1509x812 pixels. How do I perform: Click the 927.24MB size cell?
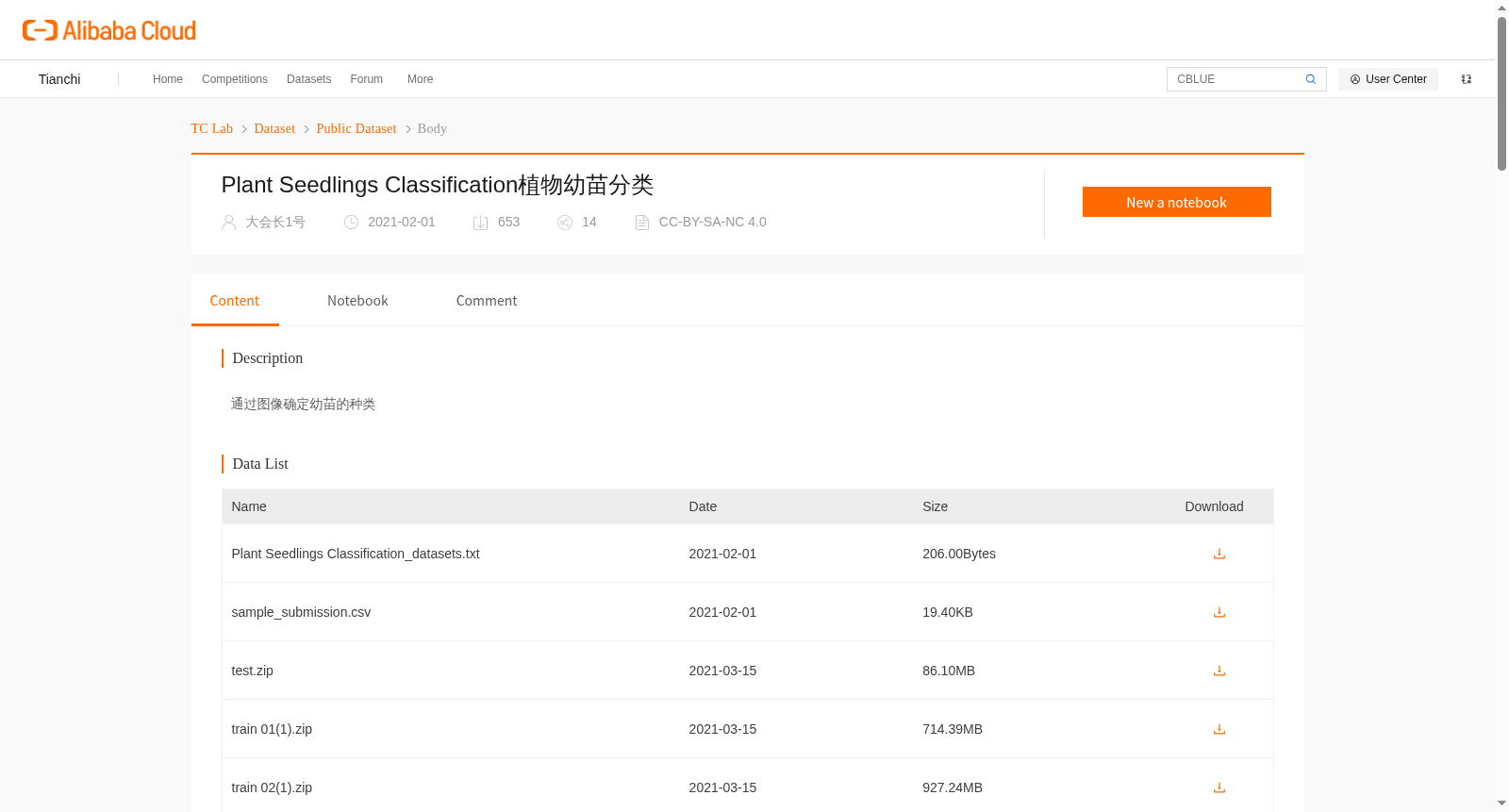[x=953, y=787]
